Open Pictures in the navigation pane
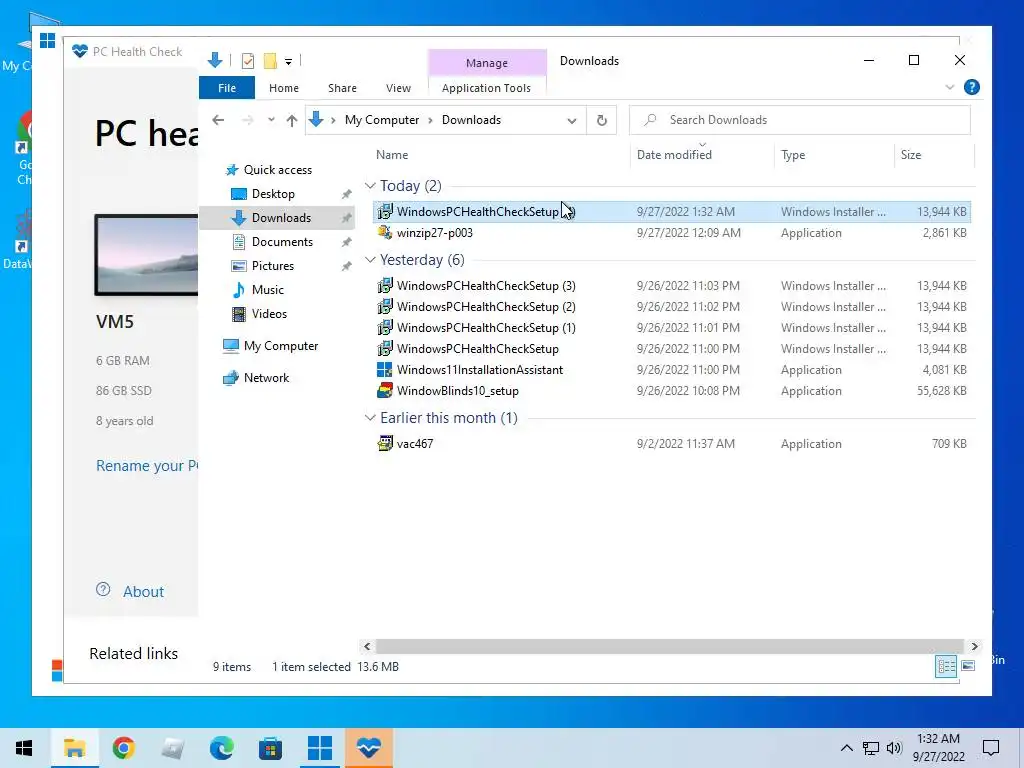This screenshot has width=1024, height=768. coord(272,266)
